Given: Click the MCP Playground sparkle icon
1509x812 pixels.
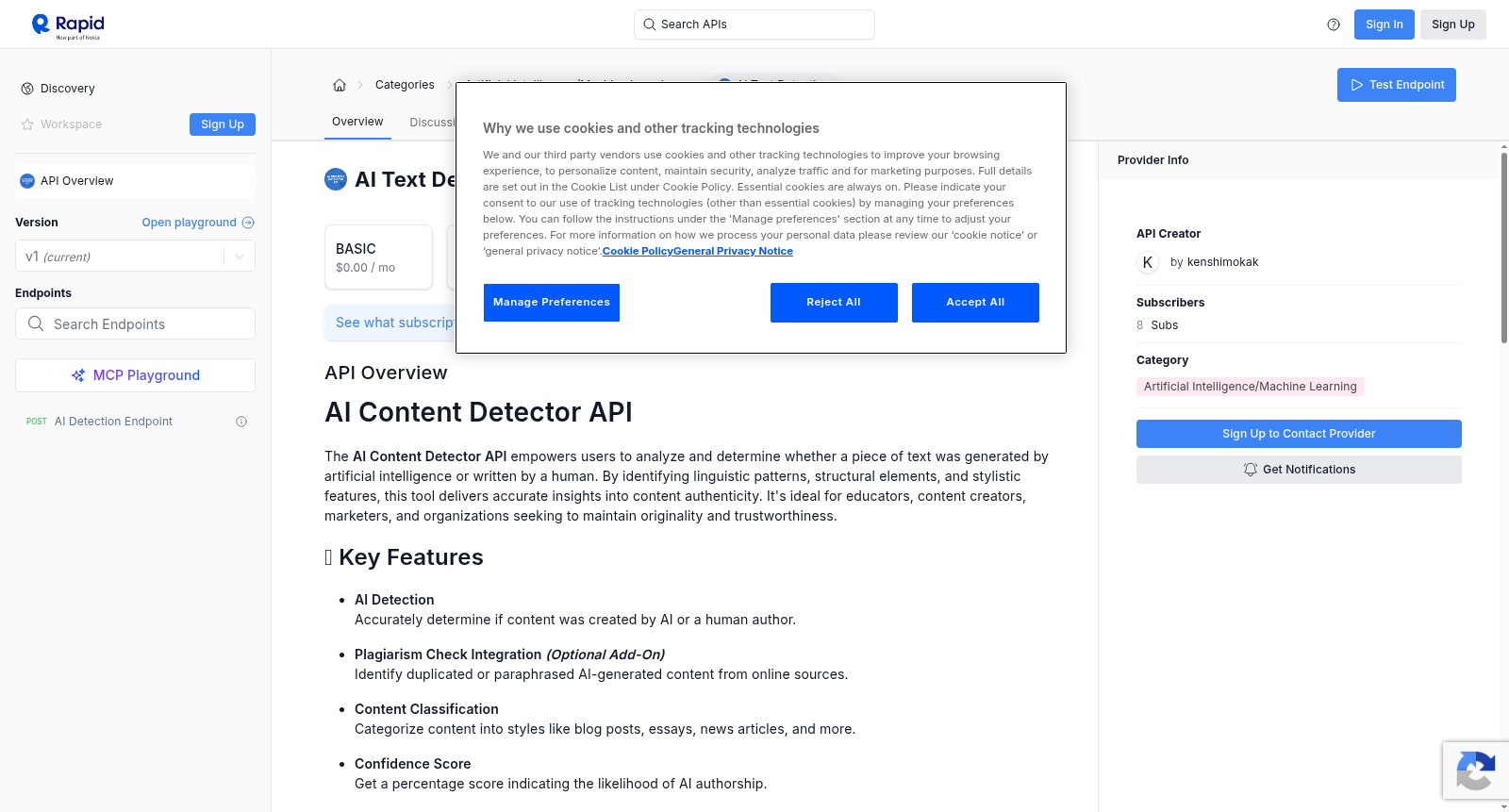Looking at the screenshot, I should tap(78, 375).
